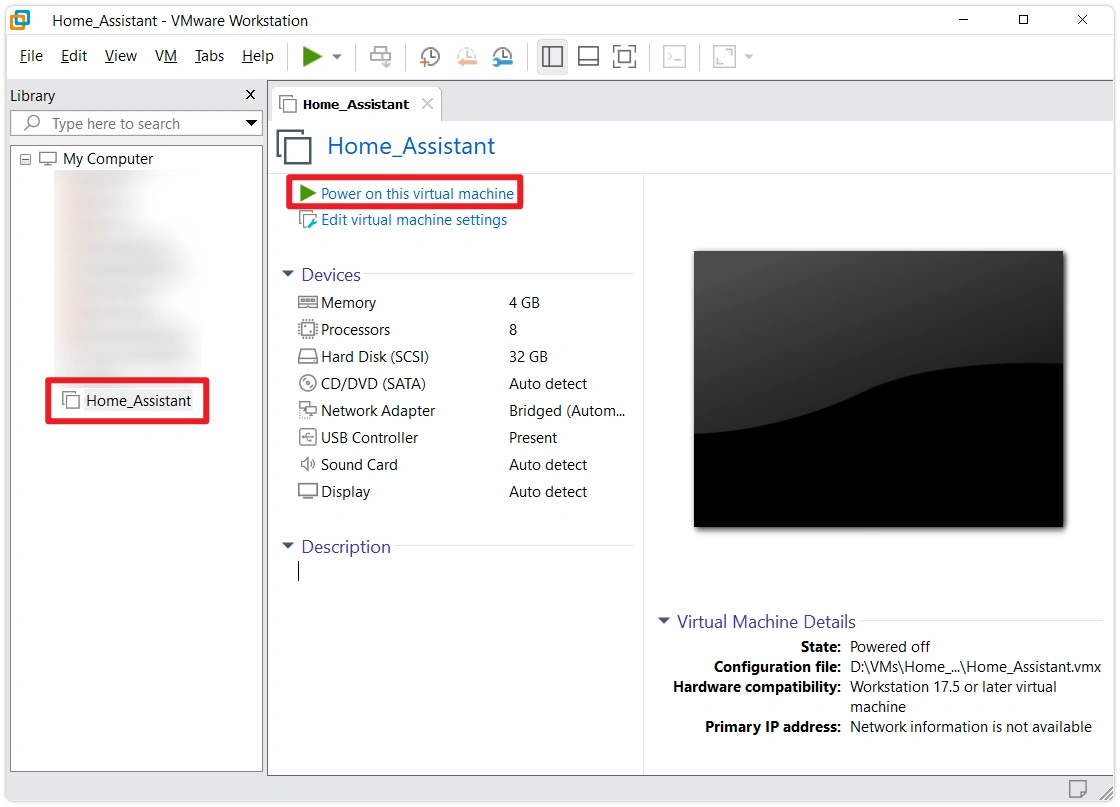This screenshot has height=807, width=1120.
Task: Open the View menu
Action: [x=120, y=56]
